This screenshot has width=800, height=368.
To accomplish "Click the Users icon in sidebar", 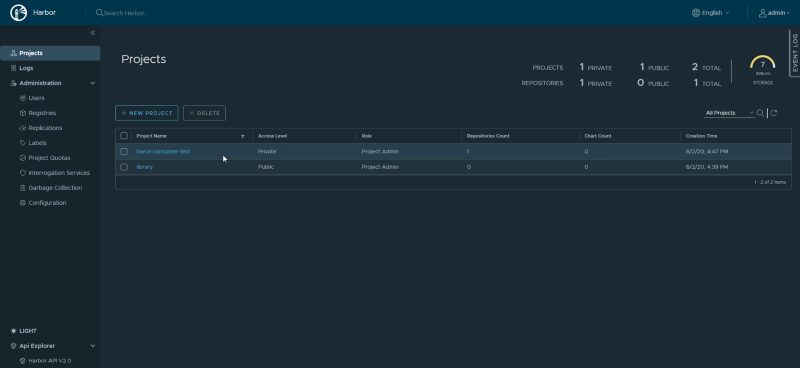I will (x=22, y=98).
